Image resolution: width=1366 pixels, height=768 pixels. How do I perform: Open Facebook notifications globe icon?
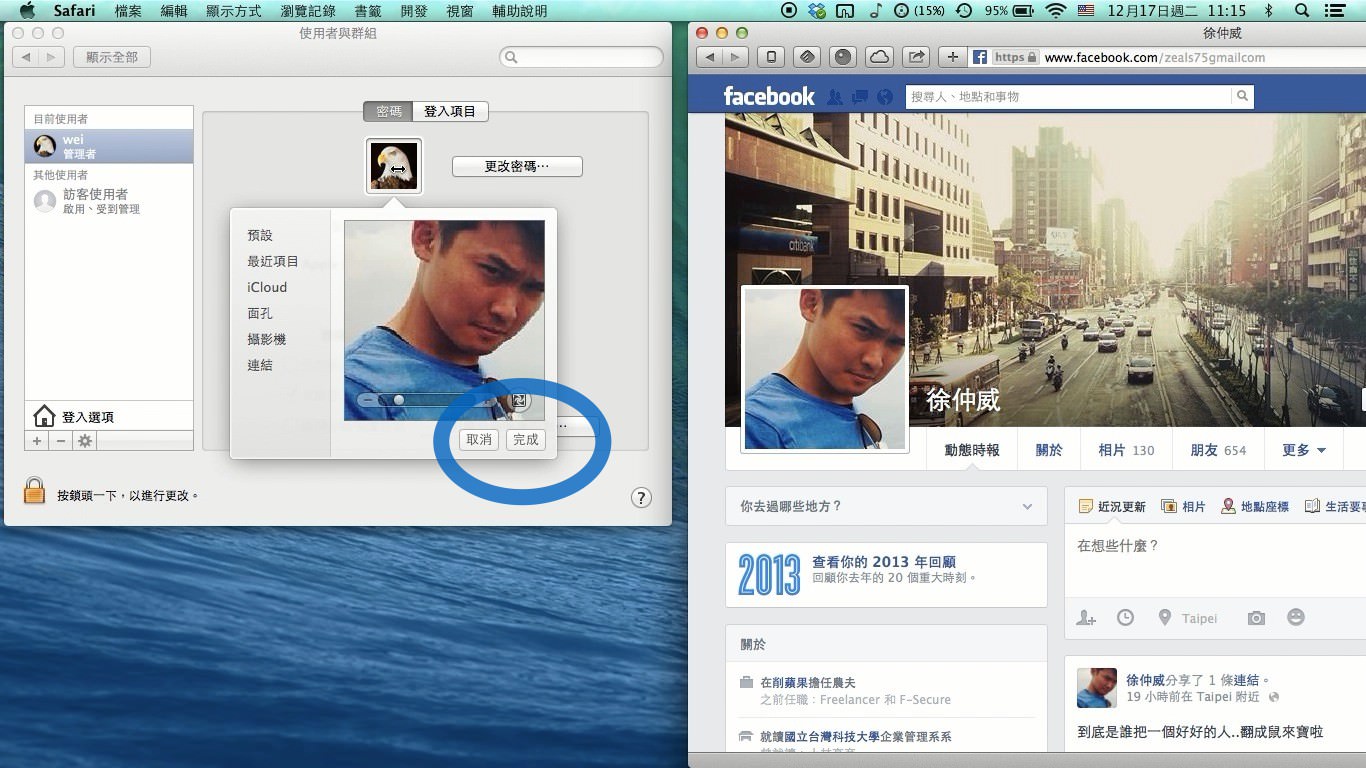(884, 97)
